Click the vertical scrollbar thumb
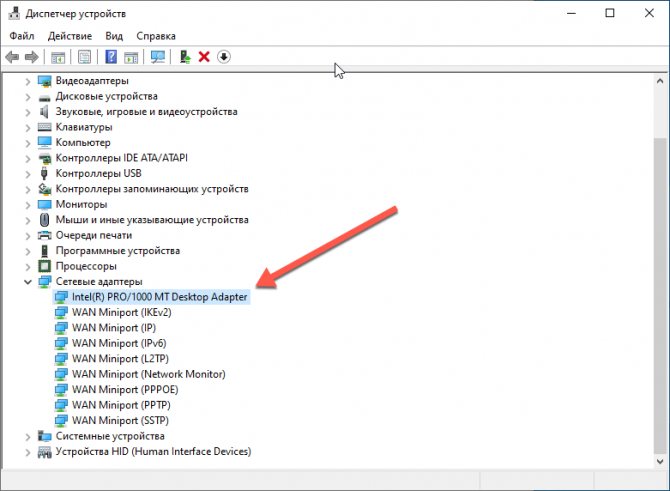This screenshot has height=491, width=670. pyautogui.click(x=660, y=297)
